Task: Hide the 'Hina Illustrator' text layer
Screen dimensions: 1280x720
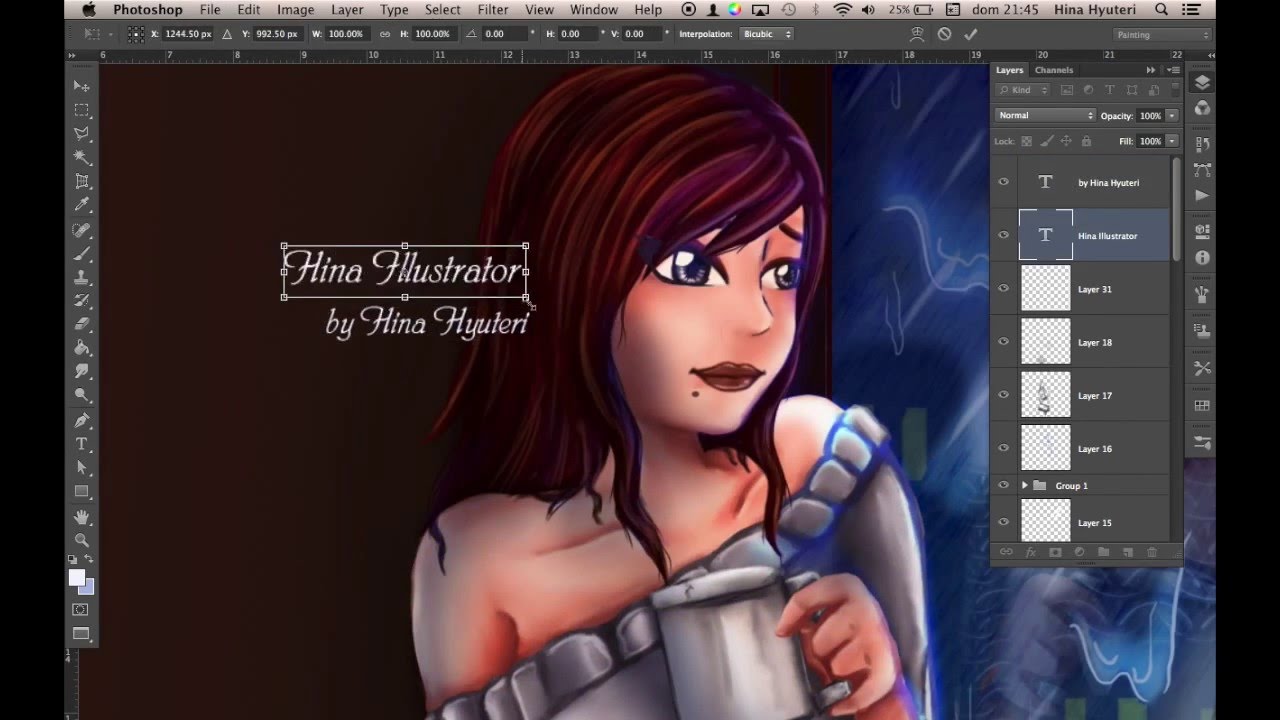Action: [1004, 236]
